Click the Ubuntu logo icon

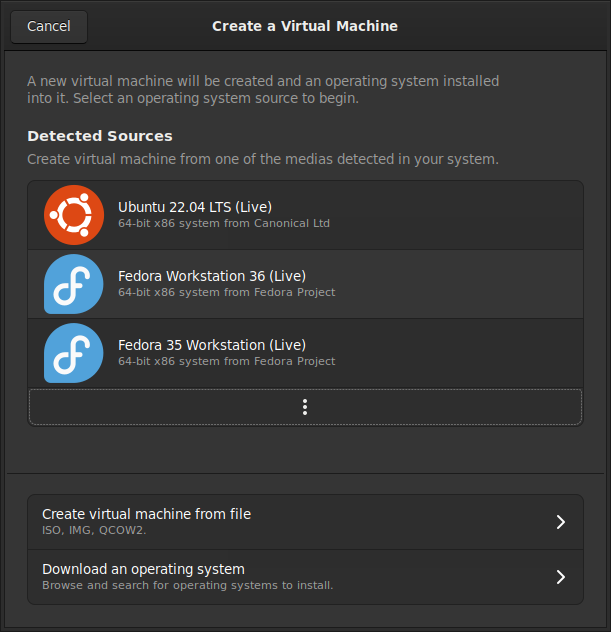coord(74,215)
